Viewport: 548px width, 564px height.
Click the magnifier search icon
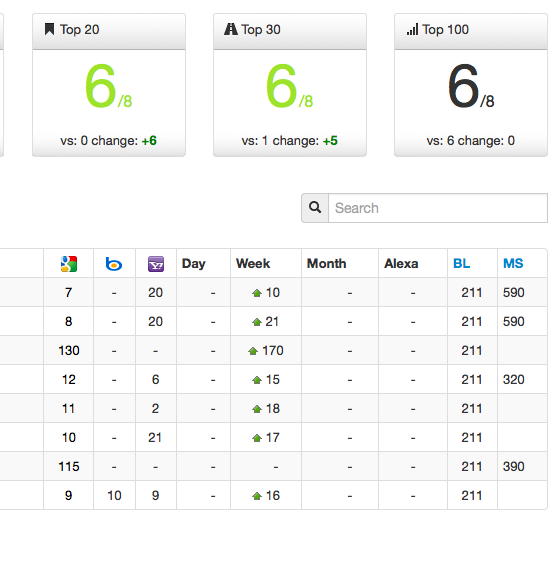(315, 208)
